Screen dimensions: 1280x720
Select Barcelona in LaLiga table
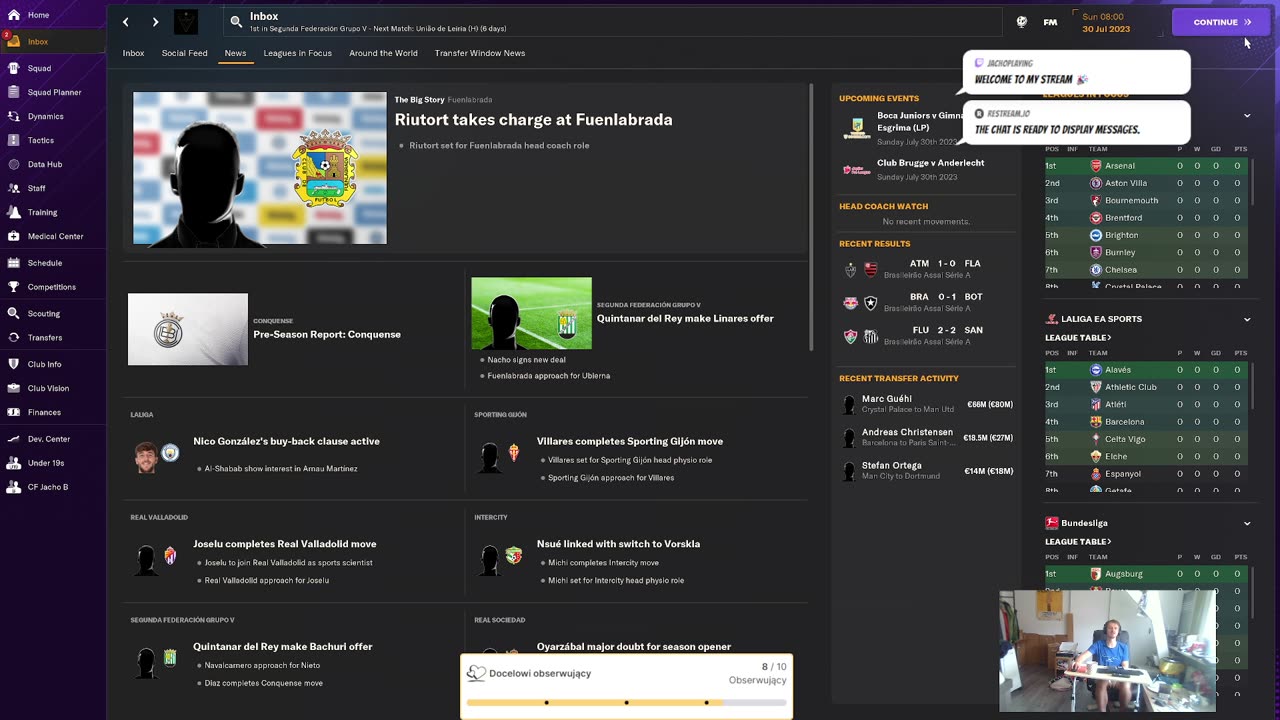[x=1125, y=422]
